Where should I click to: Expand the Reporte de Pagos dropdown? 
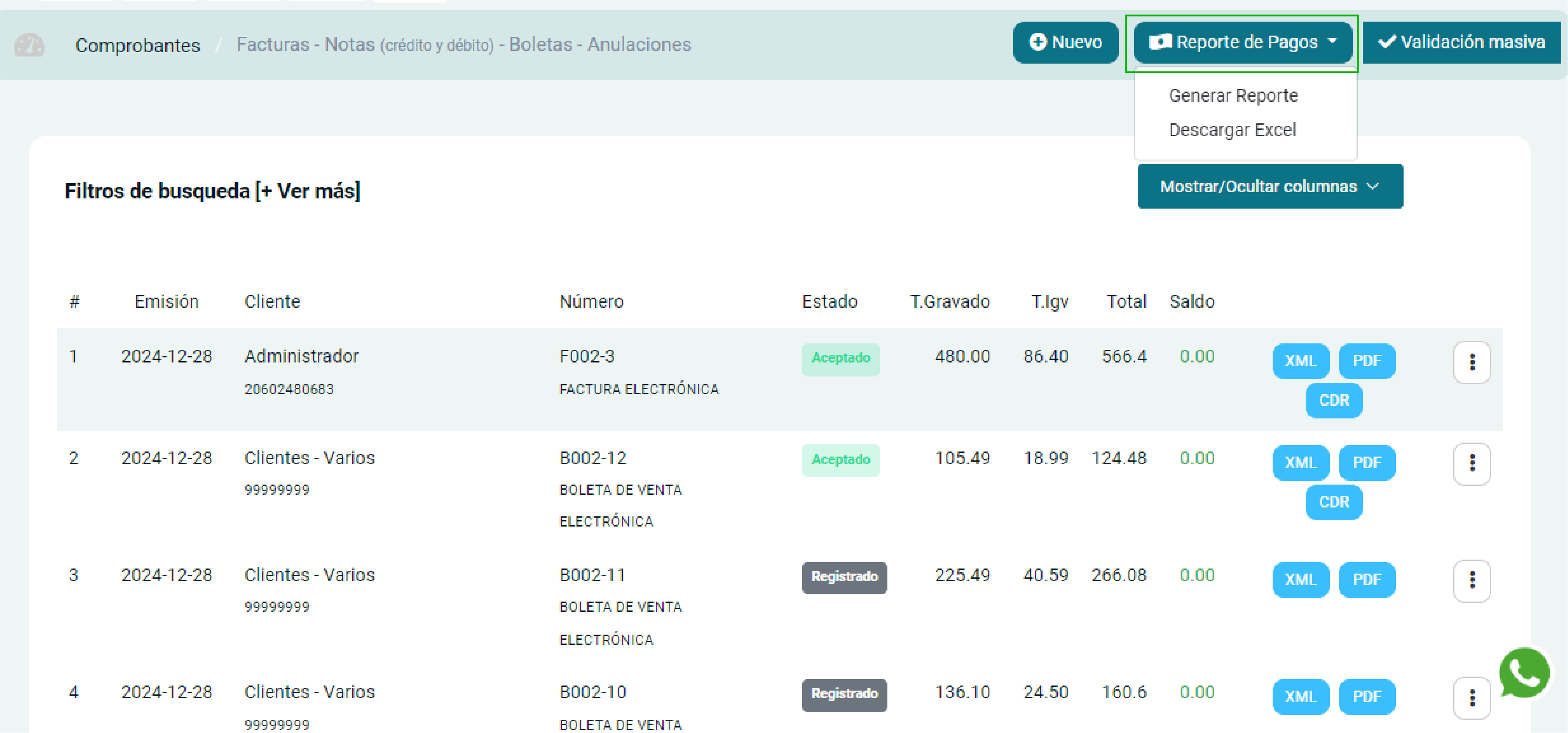tap(1243, 43)
